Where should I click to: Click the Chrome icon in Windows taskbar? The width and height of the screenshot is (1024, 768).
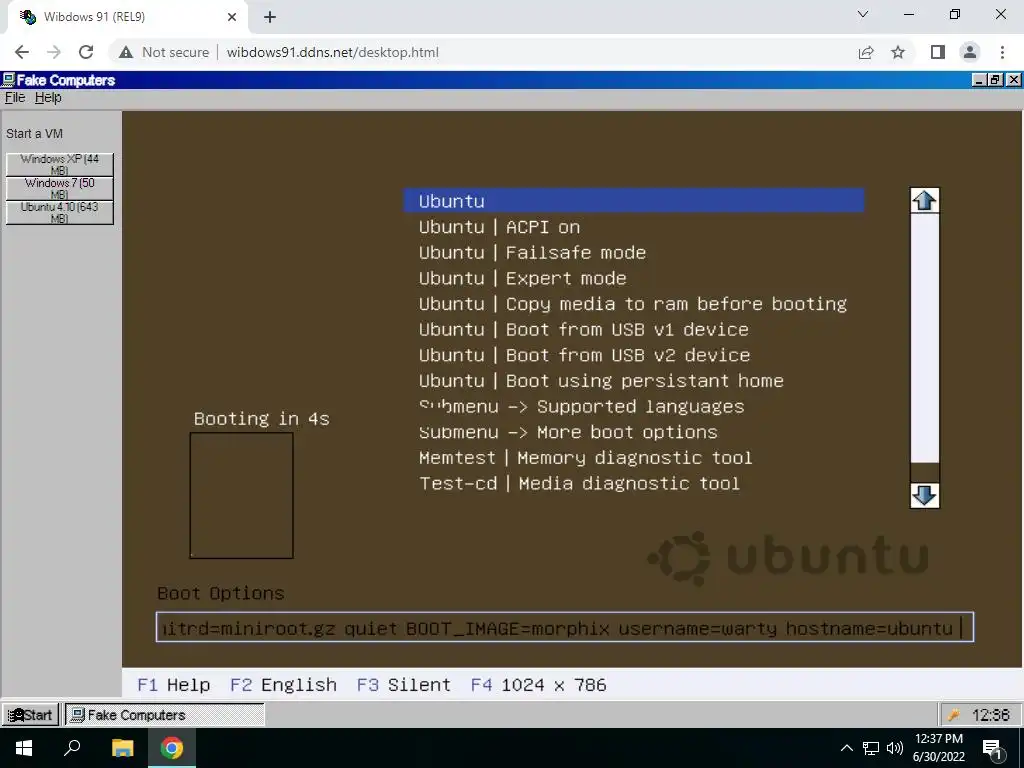172,748
